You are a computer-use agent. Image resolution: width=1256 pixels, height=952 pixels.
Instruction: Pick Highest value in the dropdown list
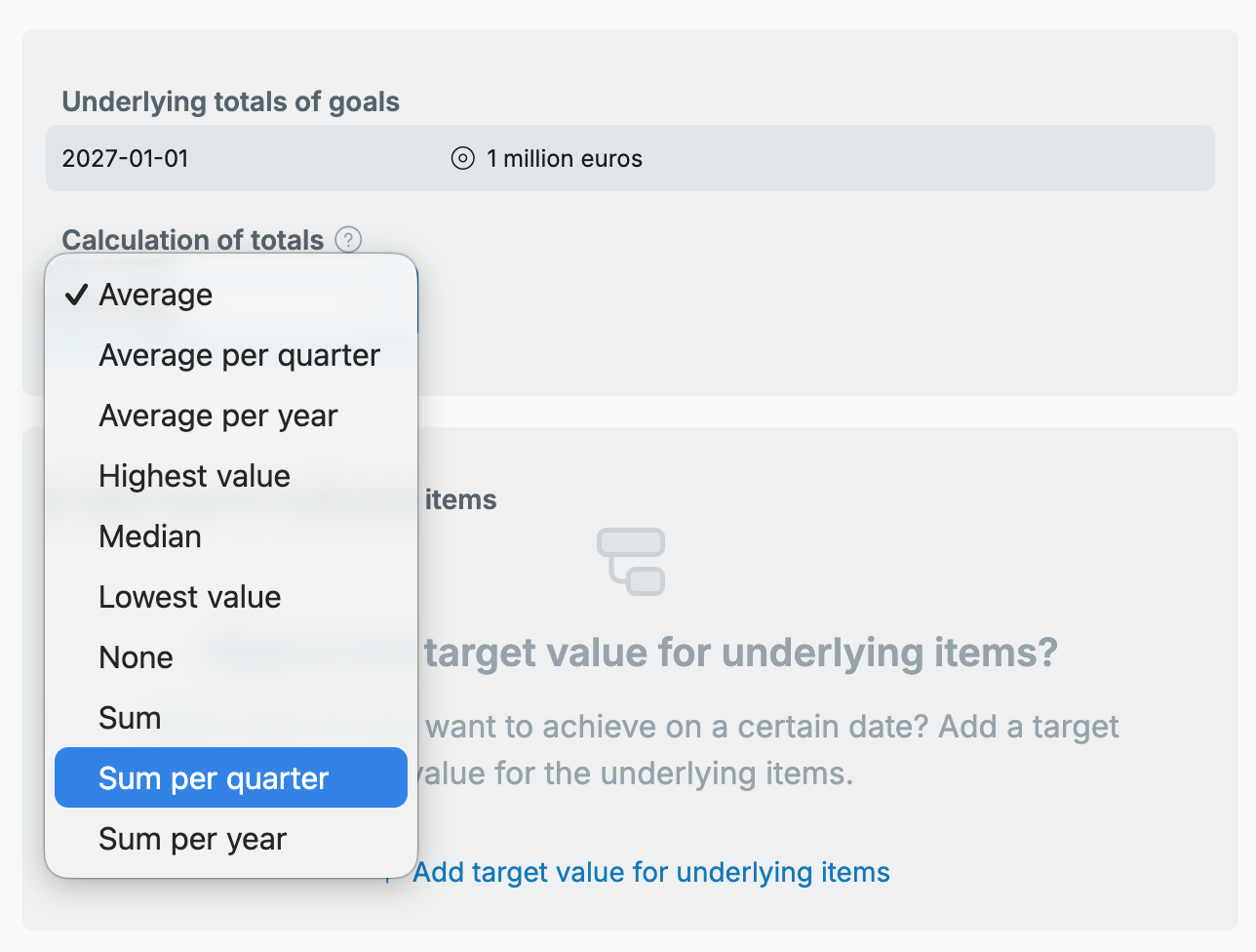195,476
